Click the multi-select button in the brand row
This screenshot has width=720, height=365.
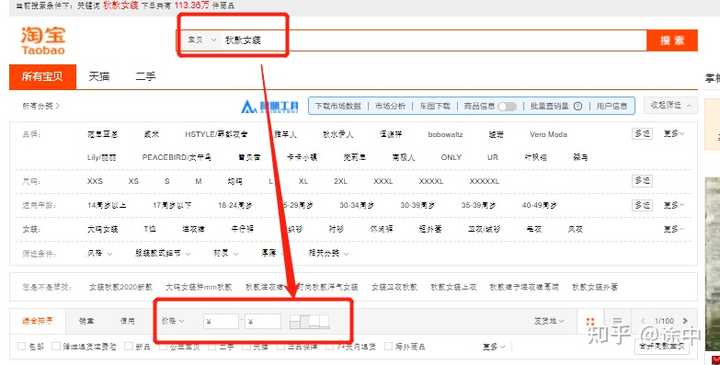[x=642, y=134]
